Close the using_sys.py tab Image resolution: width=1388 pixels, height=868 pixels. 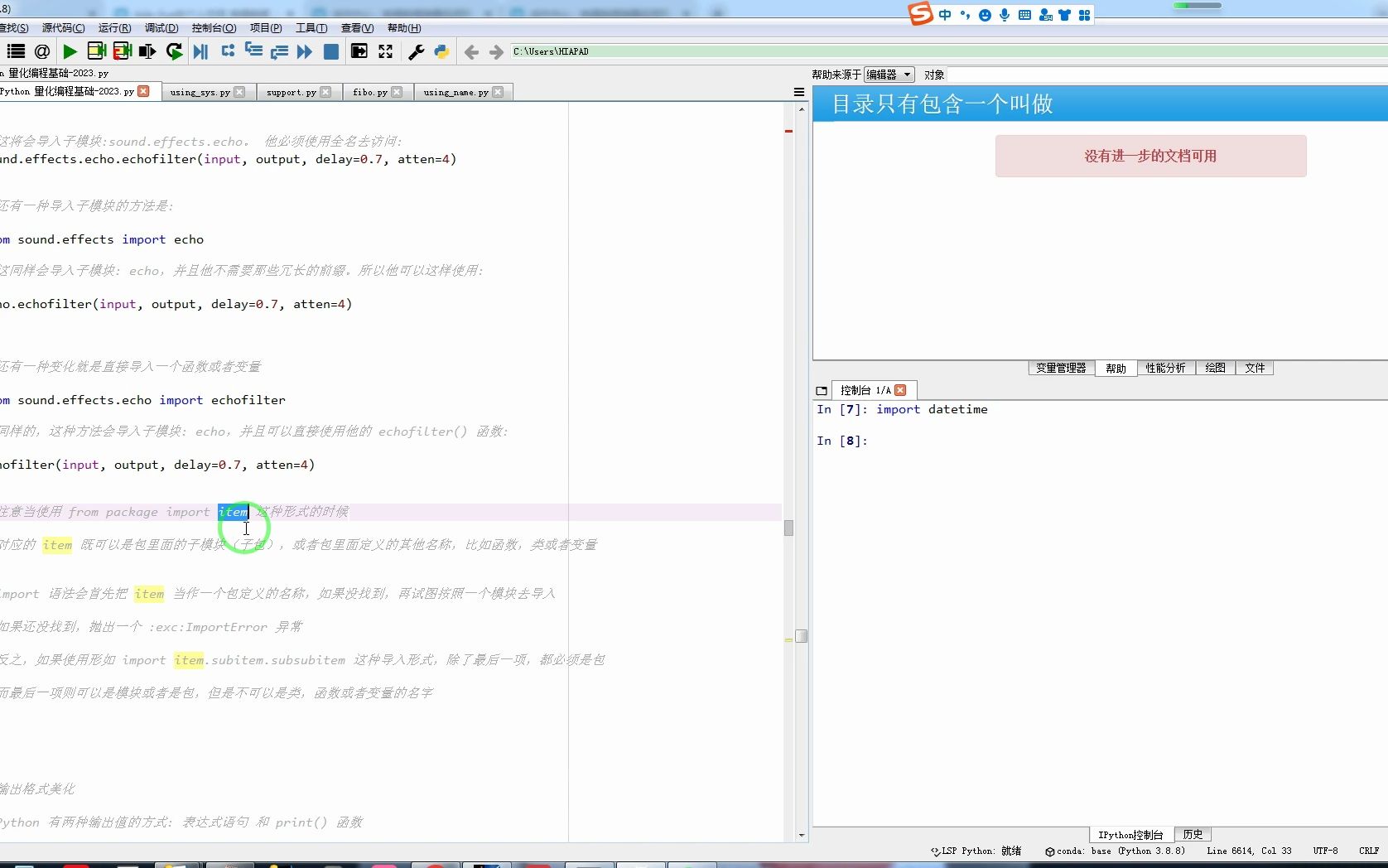coord(239,92)
